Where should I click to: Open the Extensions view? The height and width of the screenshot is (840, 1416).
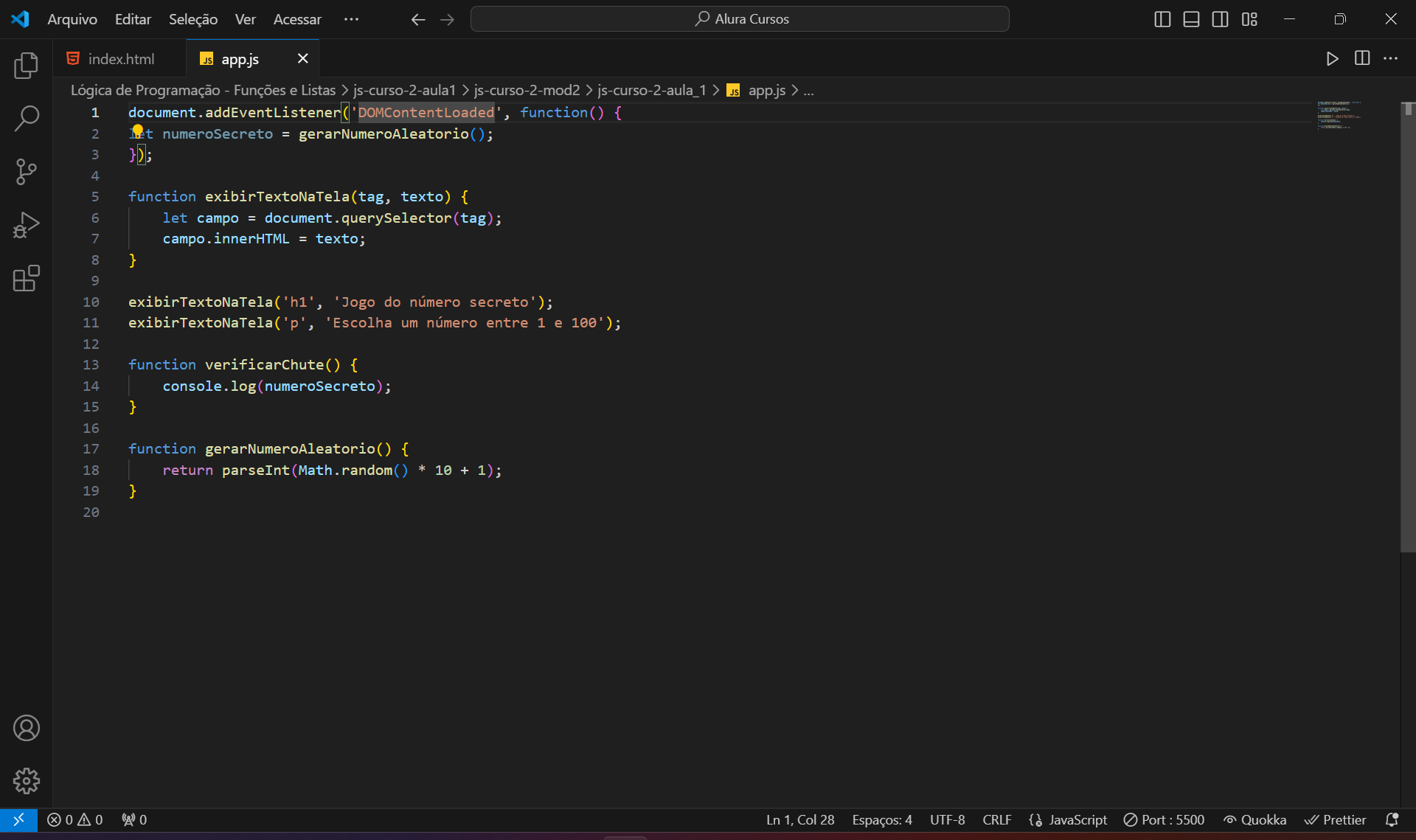(x=26, y=278)
